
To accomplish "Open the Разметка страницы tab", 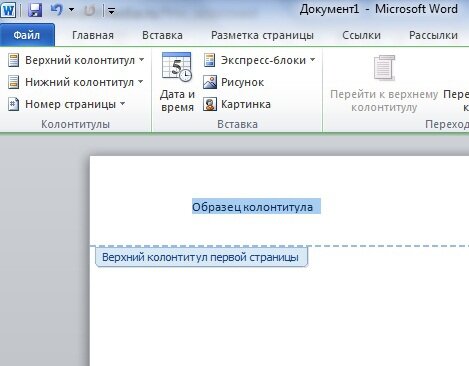I will tap(262, 35).
